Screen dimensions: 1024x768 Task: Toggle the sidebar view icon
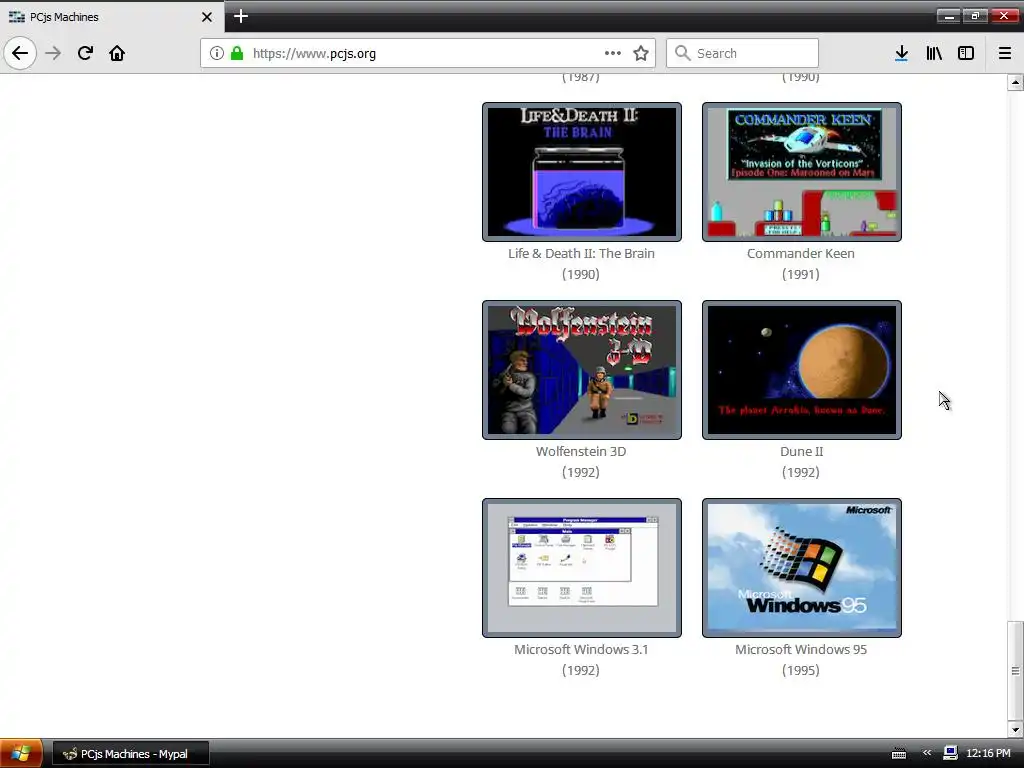coord(966,53)
